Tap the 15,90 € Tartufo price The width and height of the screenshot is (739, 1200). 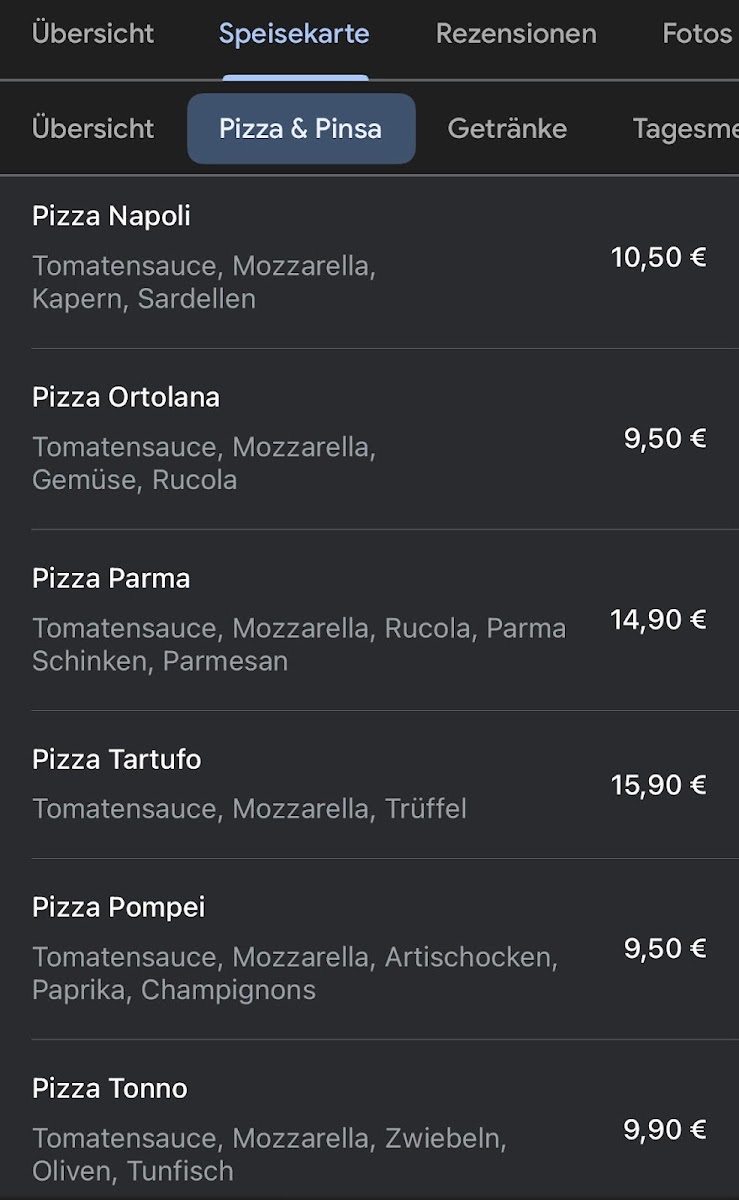pyautogui.click(x=659, y=785)
